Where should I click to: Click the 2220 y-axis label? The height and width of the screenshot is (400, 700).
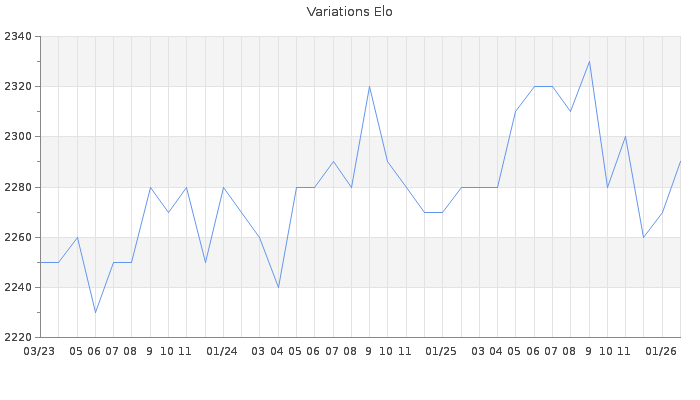(17, 337)
